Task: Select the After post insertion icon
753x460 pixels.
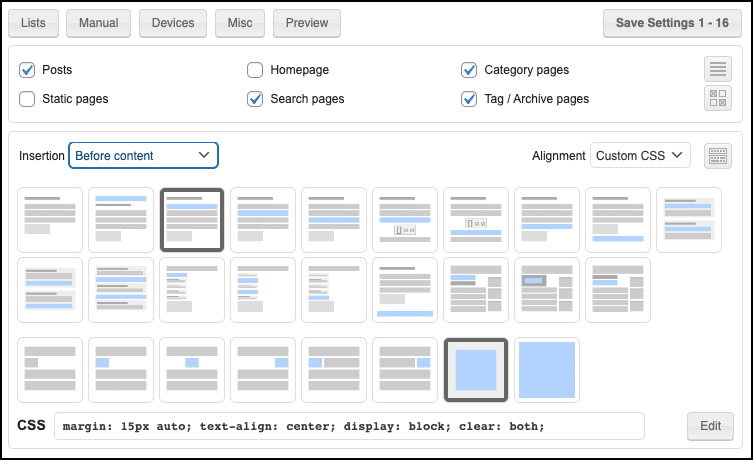Action: click(618, 220)
